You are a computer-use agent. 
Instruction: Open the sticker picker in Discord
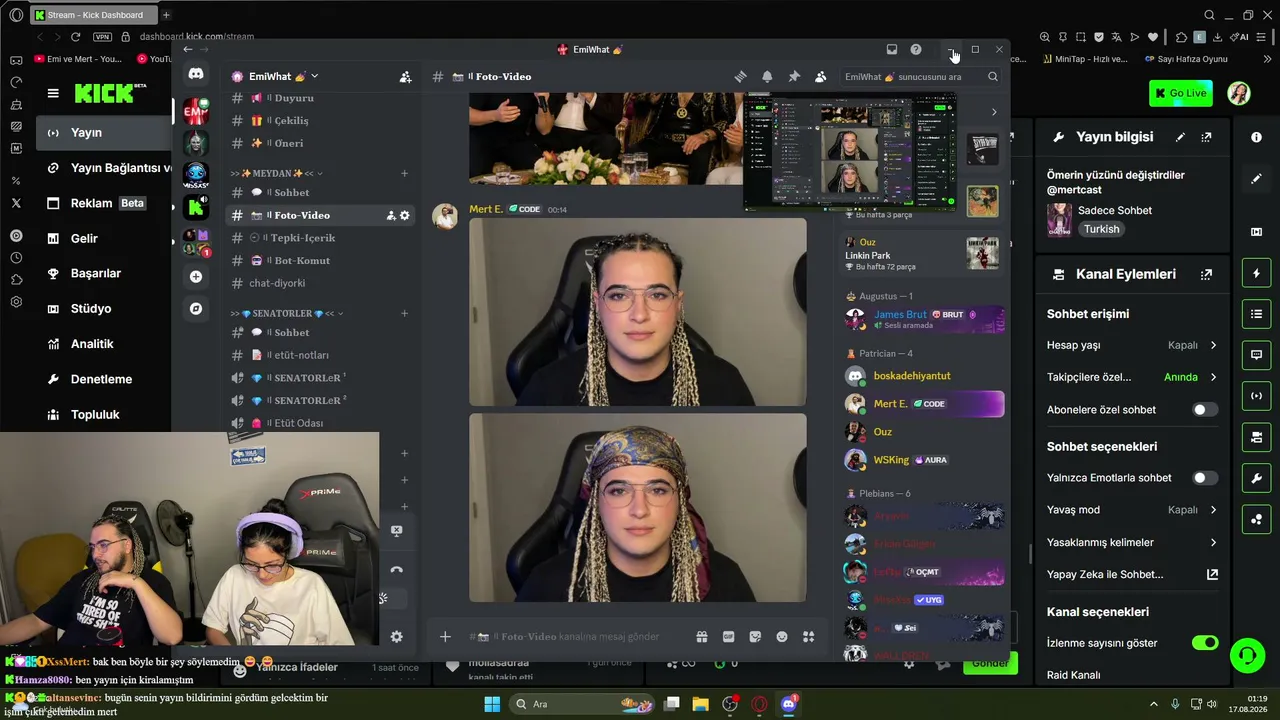755,637
